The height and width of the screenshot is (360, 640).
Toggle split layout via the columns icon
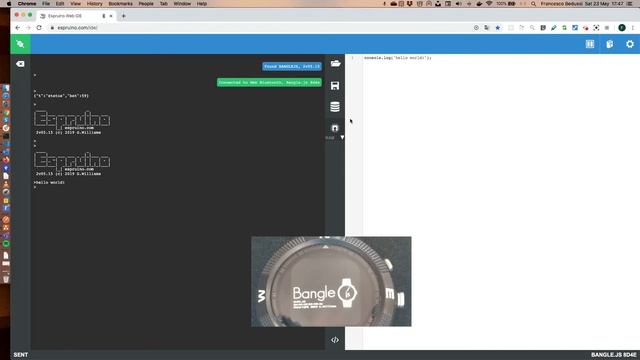point(590,44)
